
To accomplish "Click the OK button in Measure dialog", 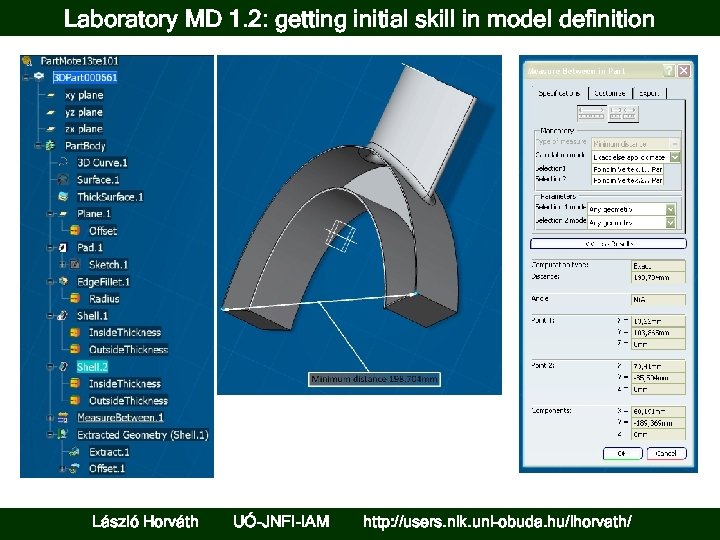I will pyautogui.click(x=622, y=453).
